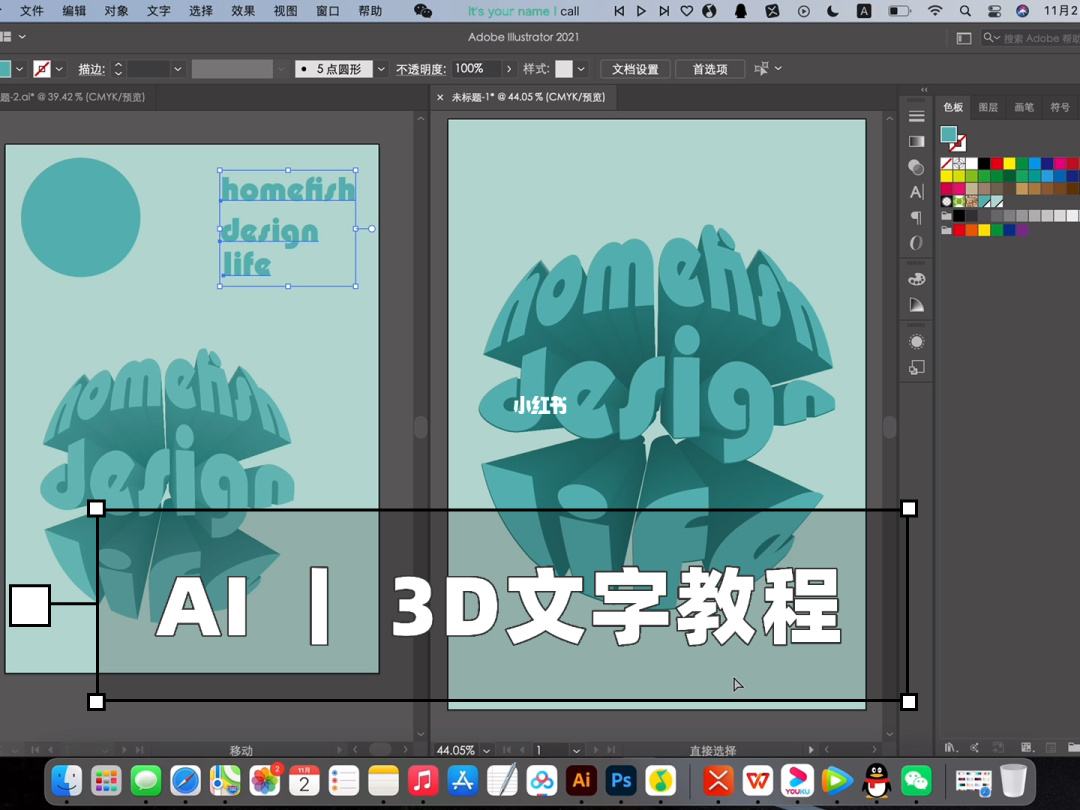
Task: Click the Arrange Documents icon in title bar
Action: (x=964, y=38)
